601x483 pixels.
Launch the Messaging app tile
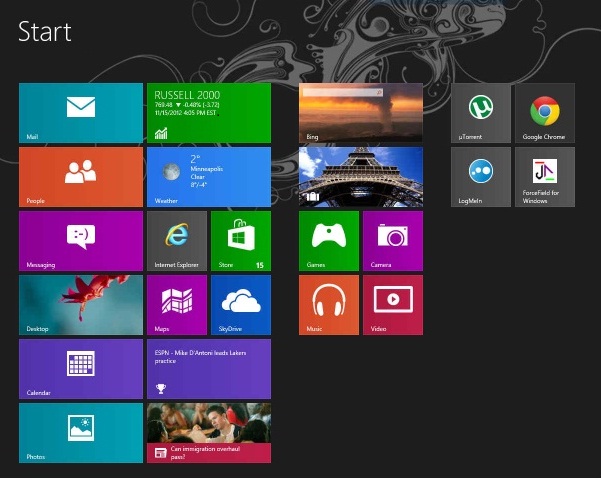click(81, 241)
